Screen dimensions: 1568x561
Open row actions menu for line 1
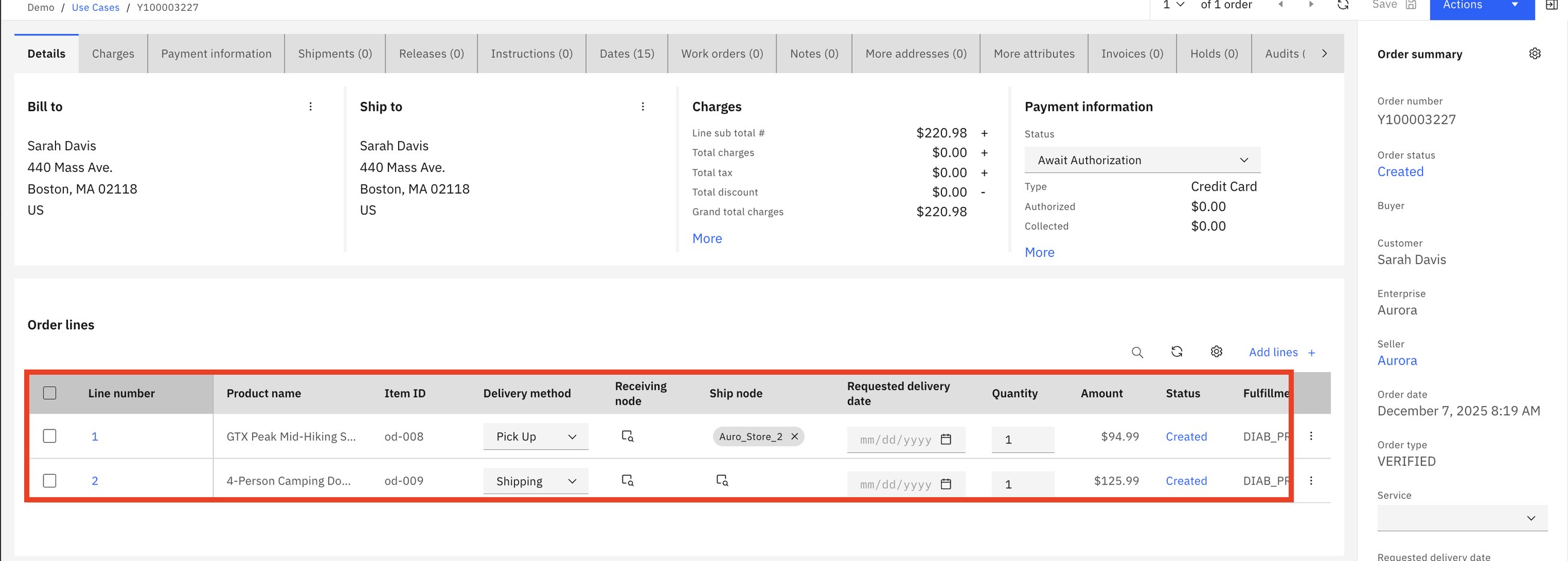point(1311,436)
